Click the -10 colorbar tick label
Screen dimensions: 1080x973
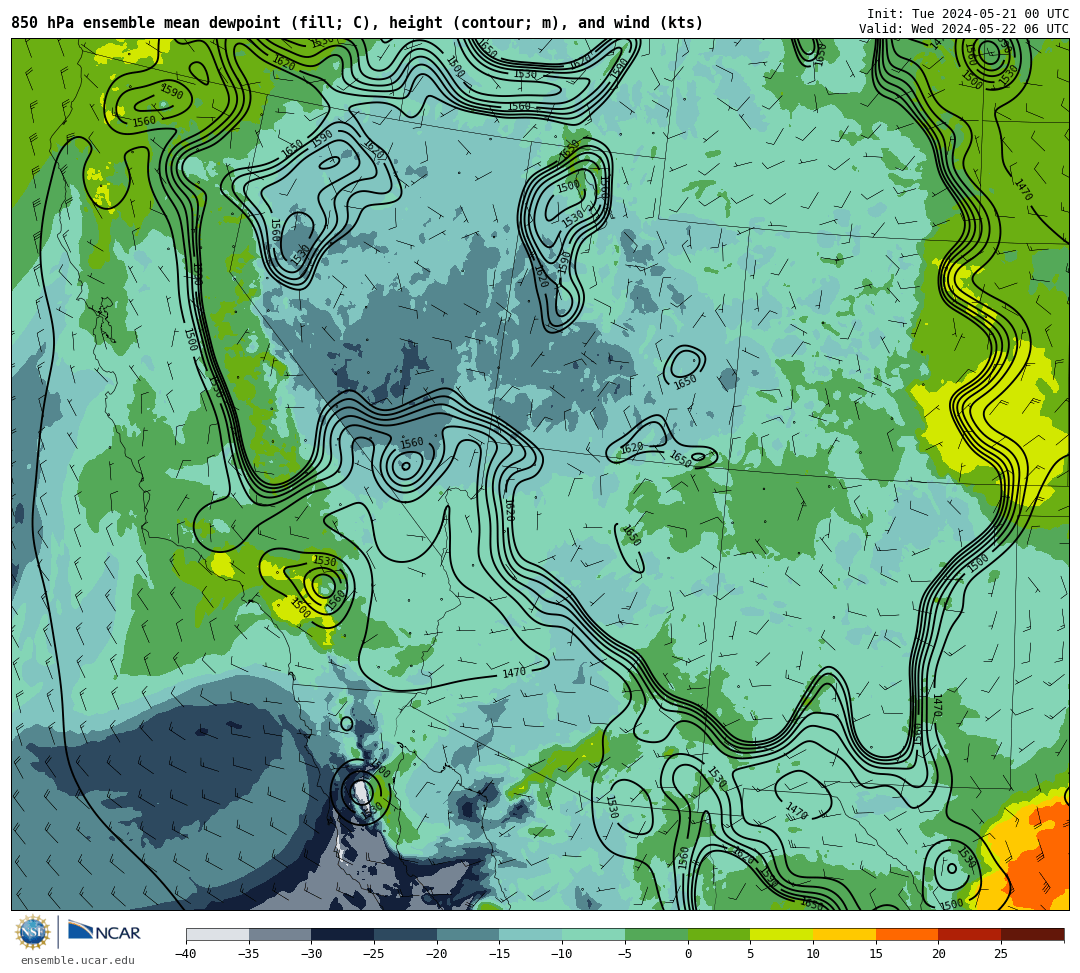click(562, 954)
